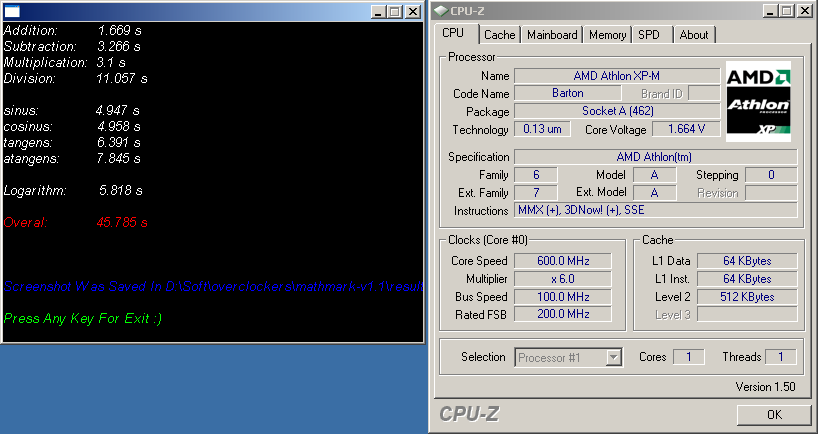Click the Rated FSB value 200.0 MHz
This screenshot has width=818, height=434.
[x=563, y=315]
